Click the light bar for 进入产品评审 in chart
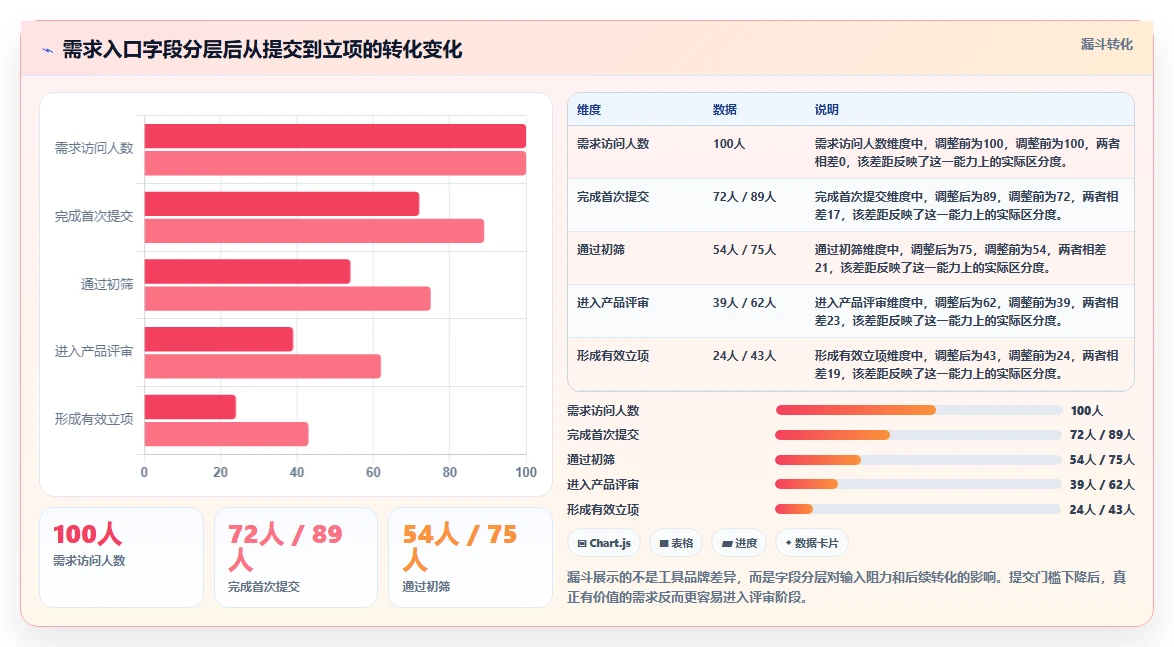This screenshot has height=647, width=1174. pos(263,366)
